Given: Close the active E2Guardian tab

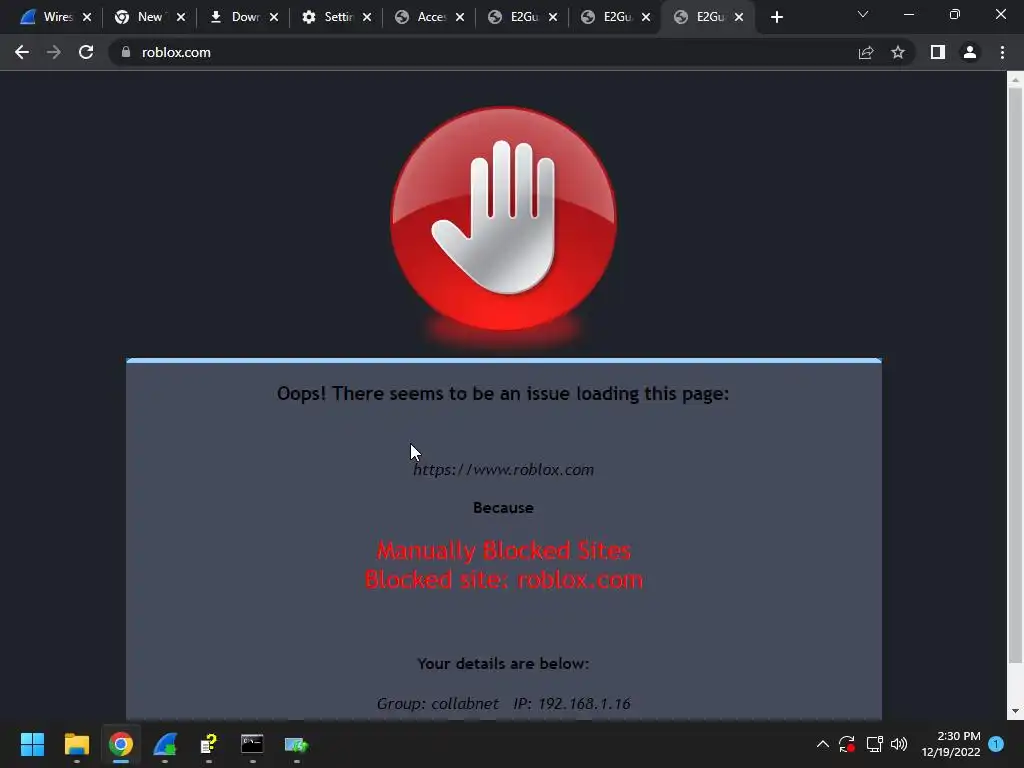Looking at the screenshot, I should coord(739,17).
